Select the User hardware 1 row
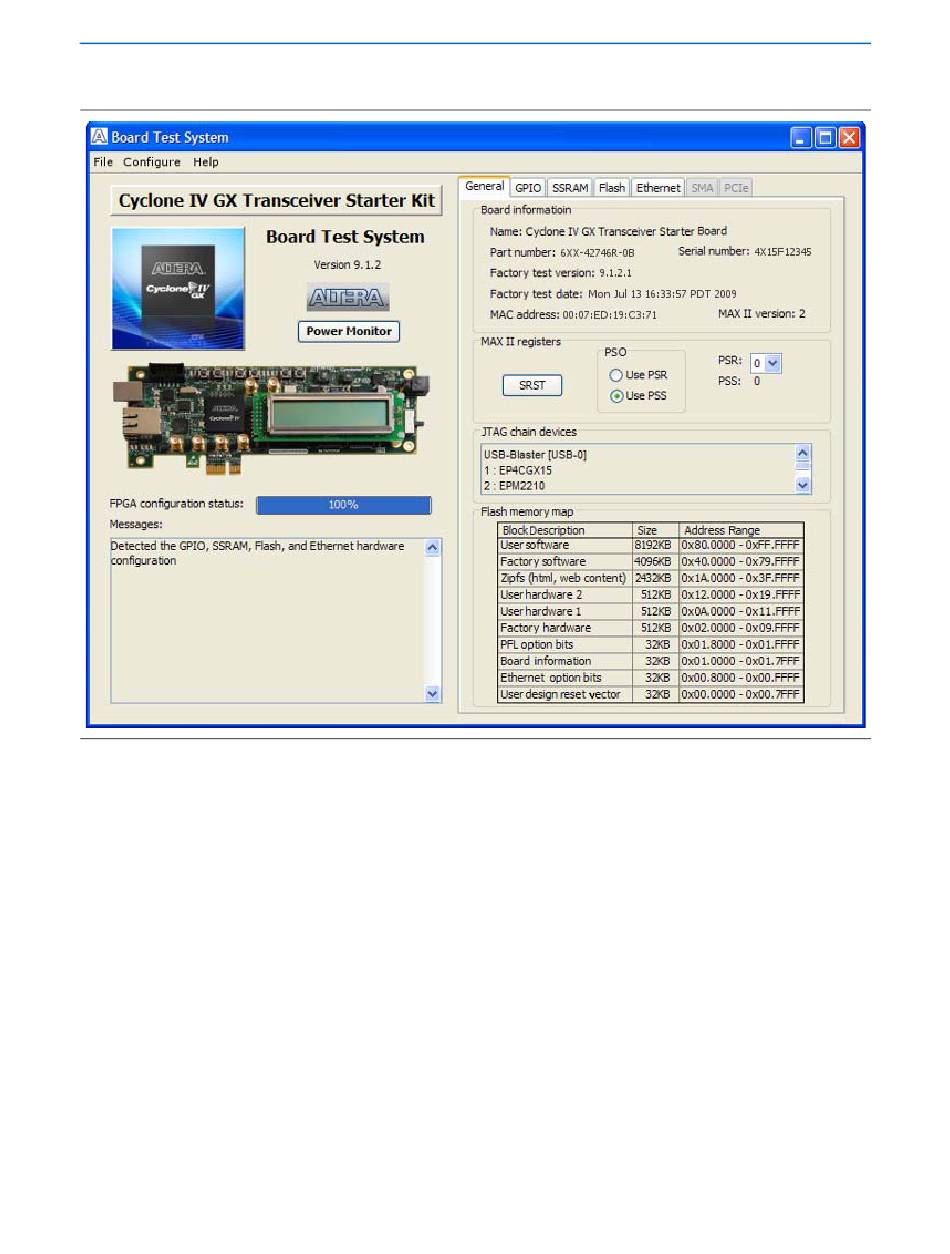 (x=650, y=611)
